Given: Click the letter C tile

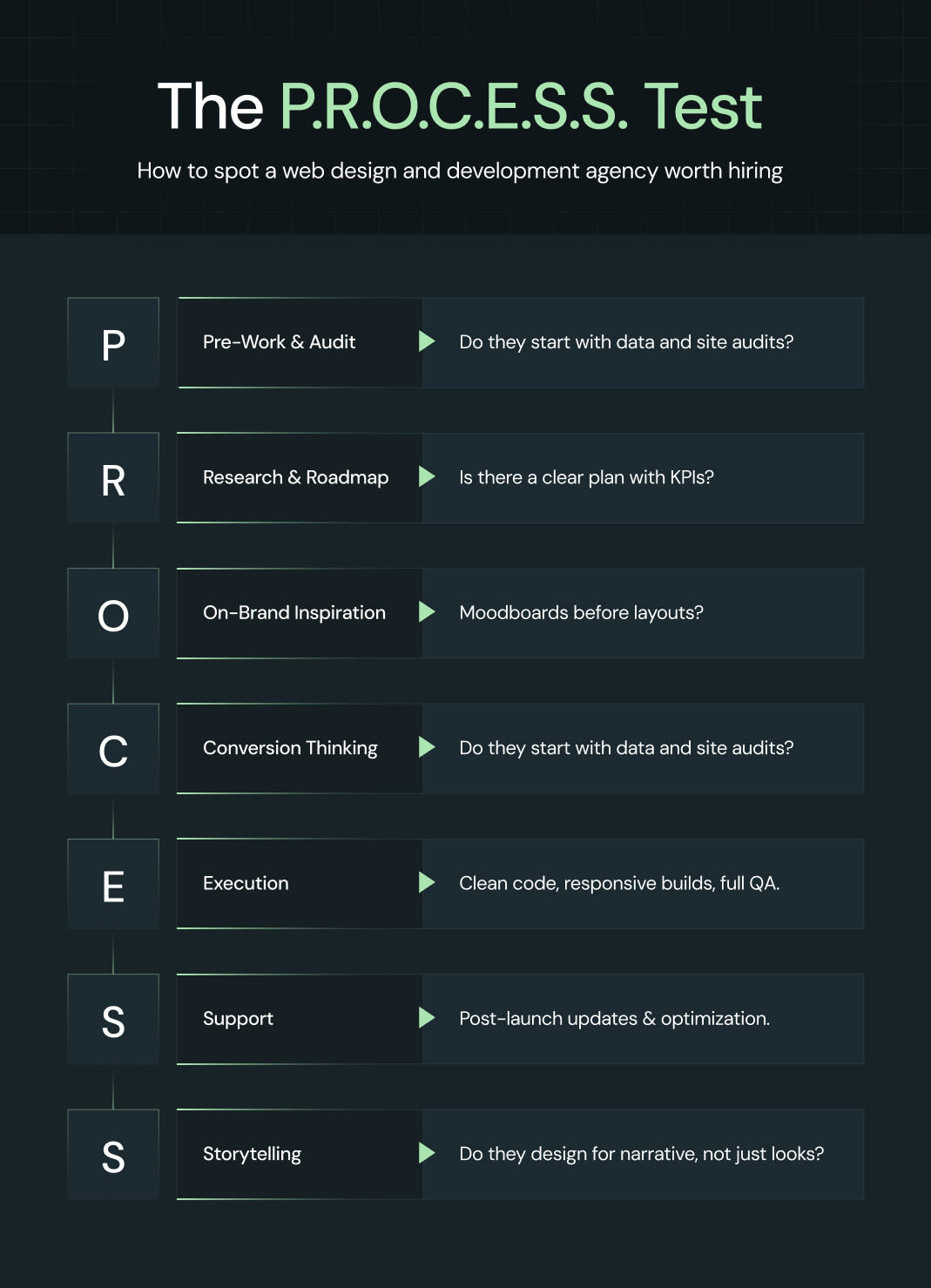Looking at the screenshot, I should click(113, 749).
